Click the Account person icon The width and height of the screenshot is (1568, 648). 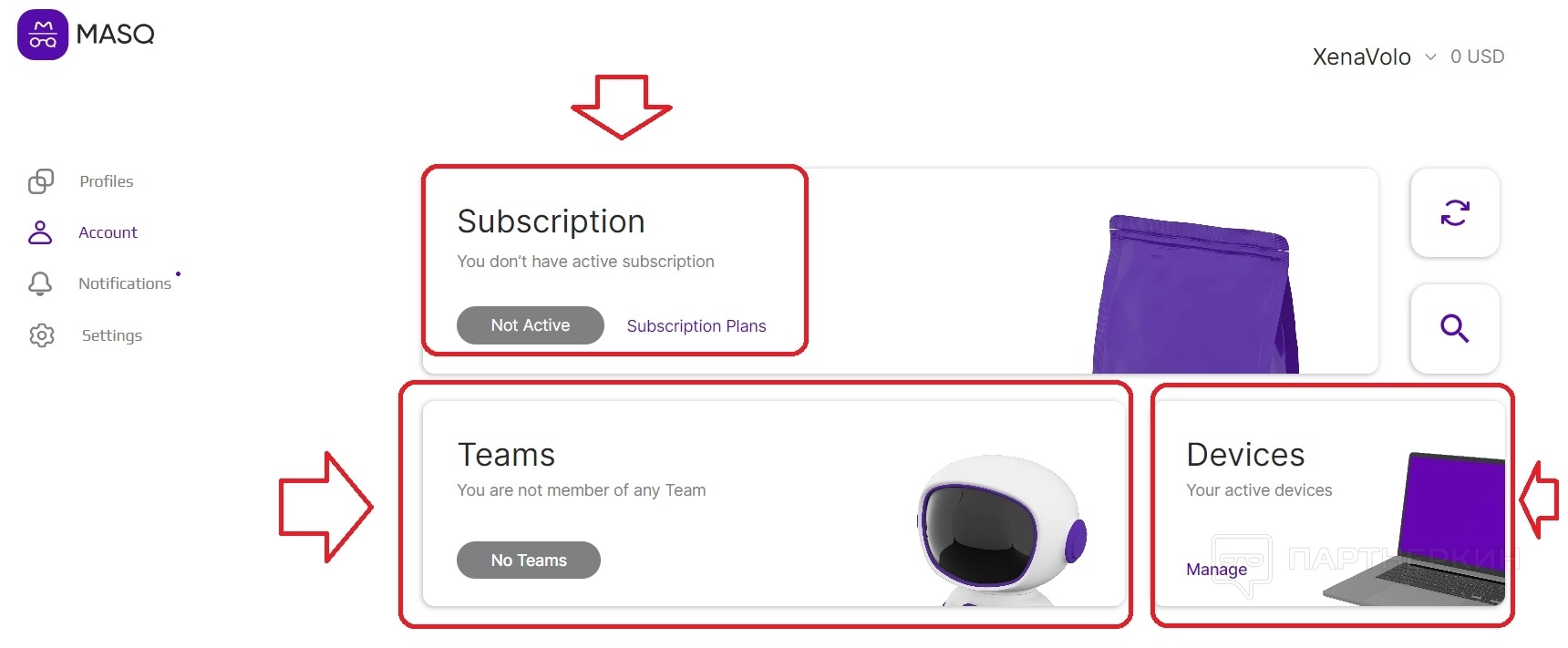click(x=40, y=232)
